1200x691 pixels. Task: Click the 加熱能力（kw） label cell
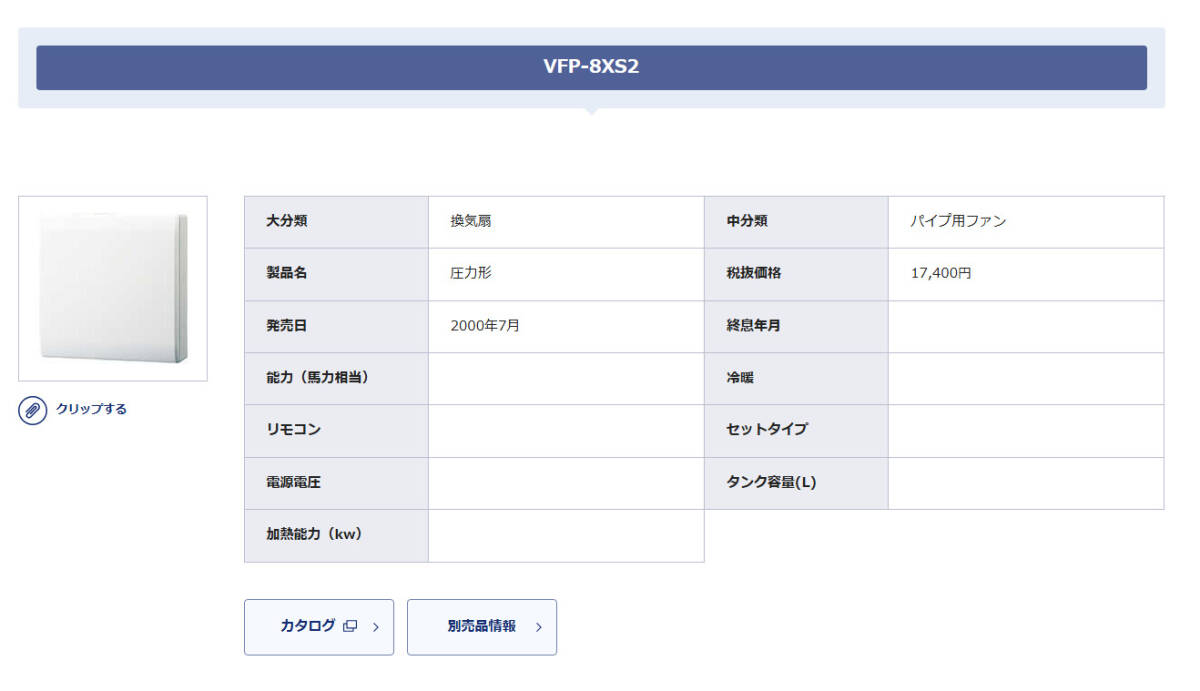click(x=314, y=535)
